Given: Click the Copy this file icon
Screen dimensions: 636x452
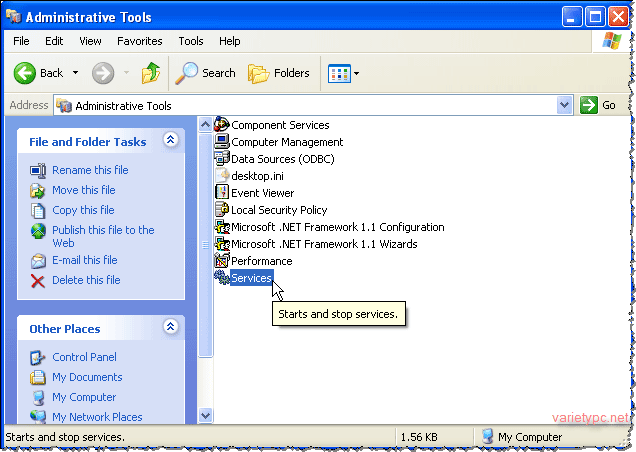Looking at the screenshot, I should click(x=38, y=211).
